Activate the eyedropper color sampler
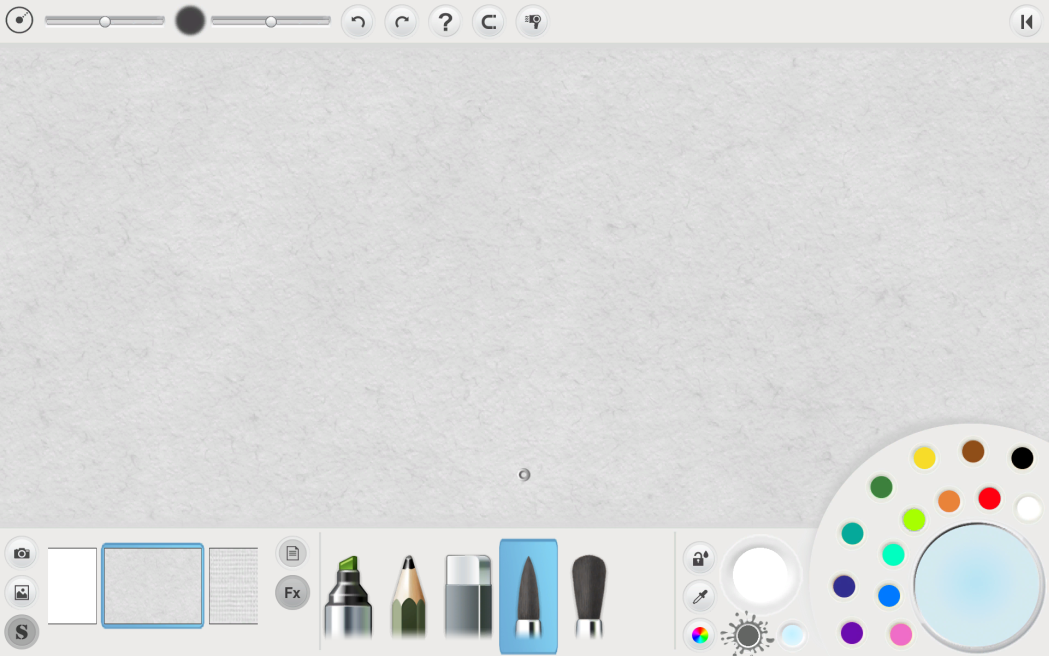1049x656 pixels. 699,597
